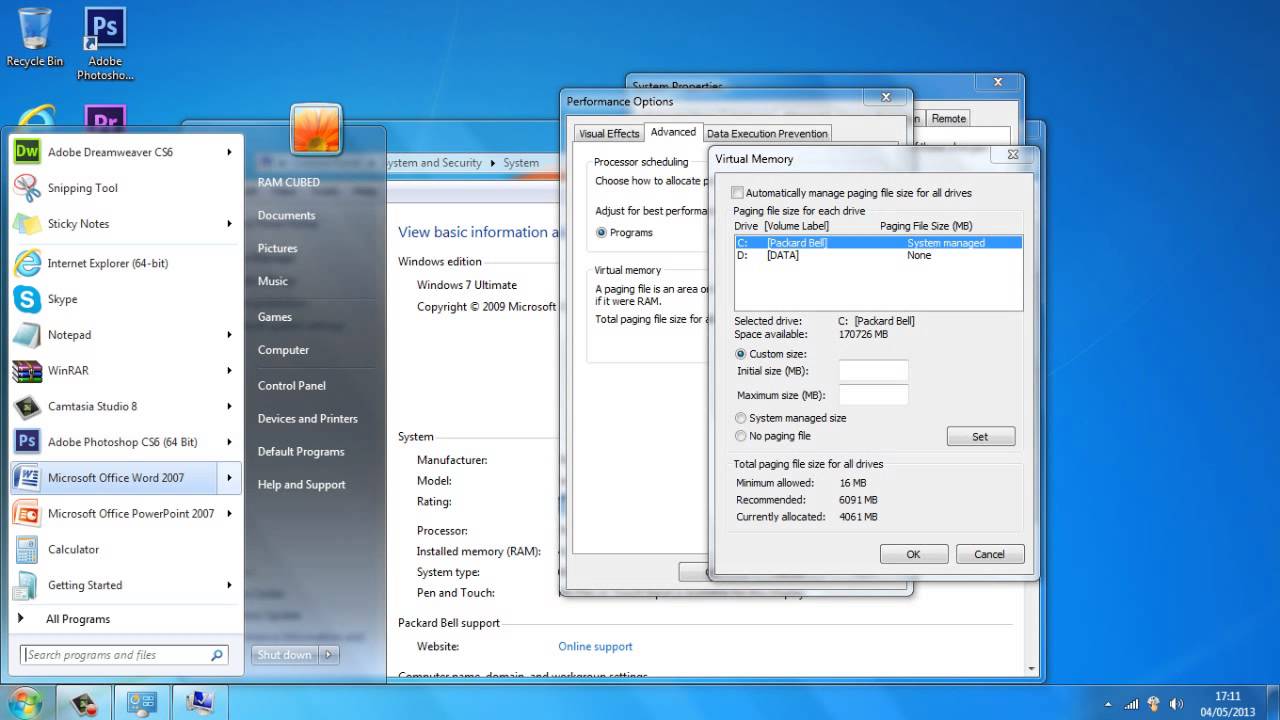Click the Windows Start orb

[24, 702]
